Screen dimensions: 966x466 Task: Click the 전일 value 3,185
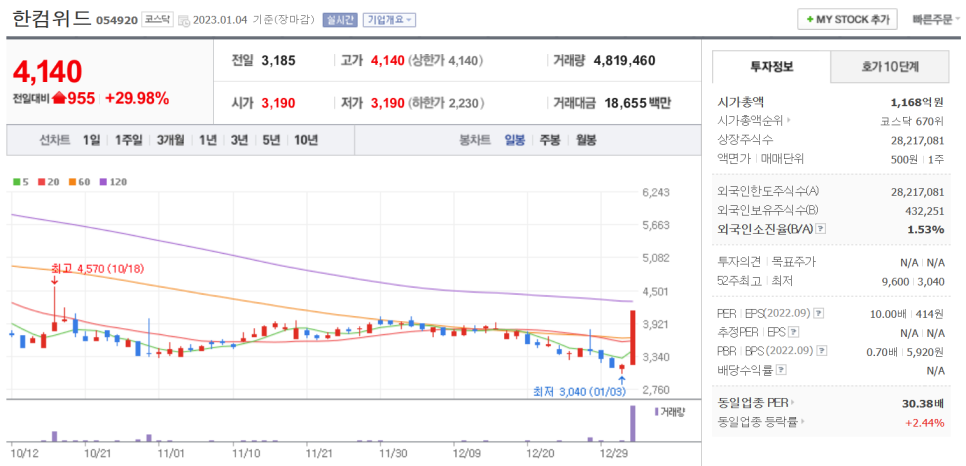278,60
